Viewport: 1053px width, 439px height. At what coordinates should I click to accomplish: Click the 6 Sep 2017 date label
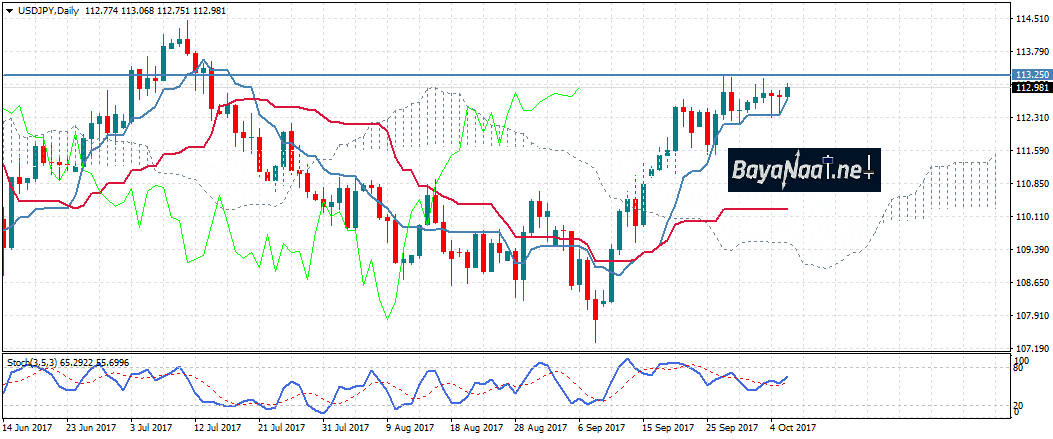603,427
